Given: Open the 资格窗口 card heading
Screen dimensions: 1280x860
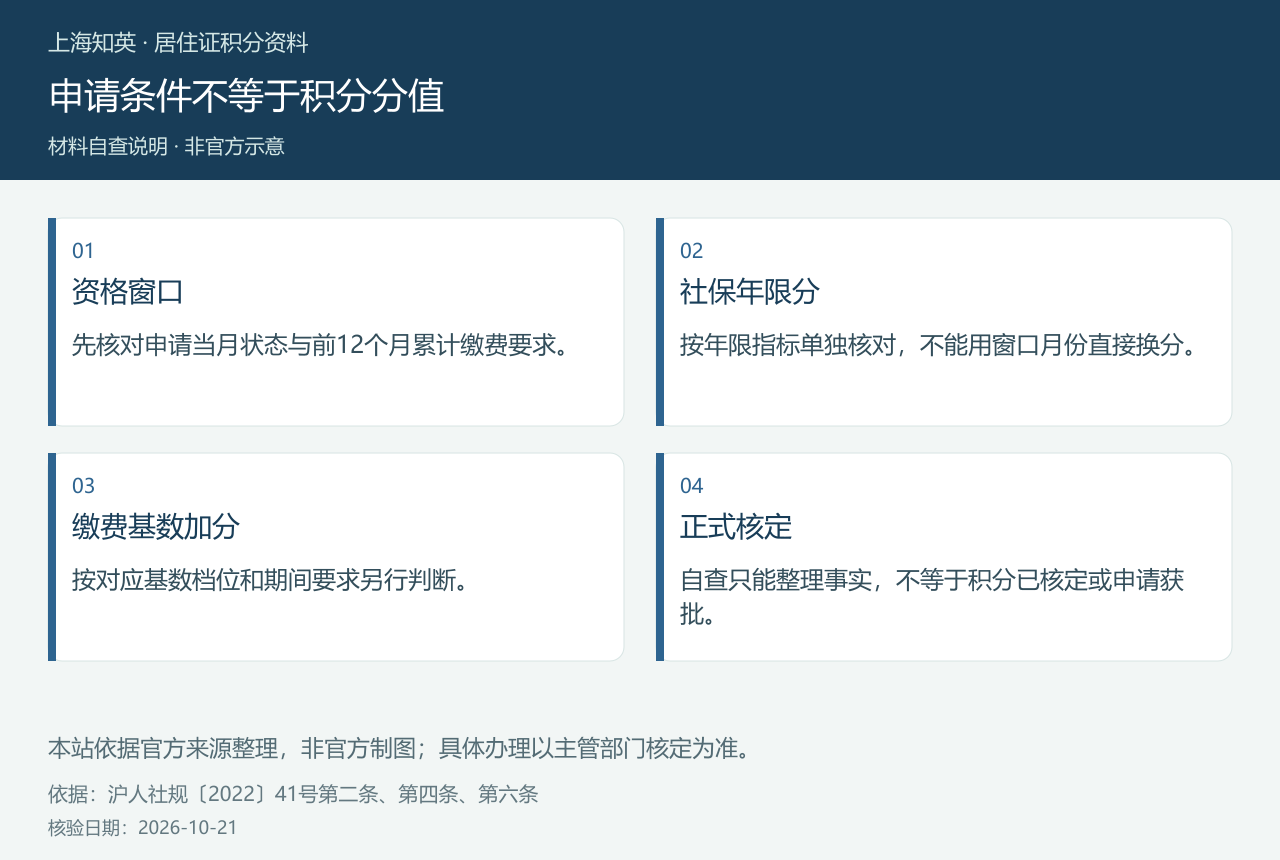Looking at the screenshot, I should click(x=128, y=292).
